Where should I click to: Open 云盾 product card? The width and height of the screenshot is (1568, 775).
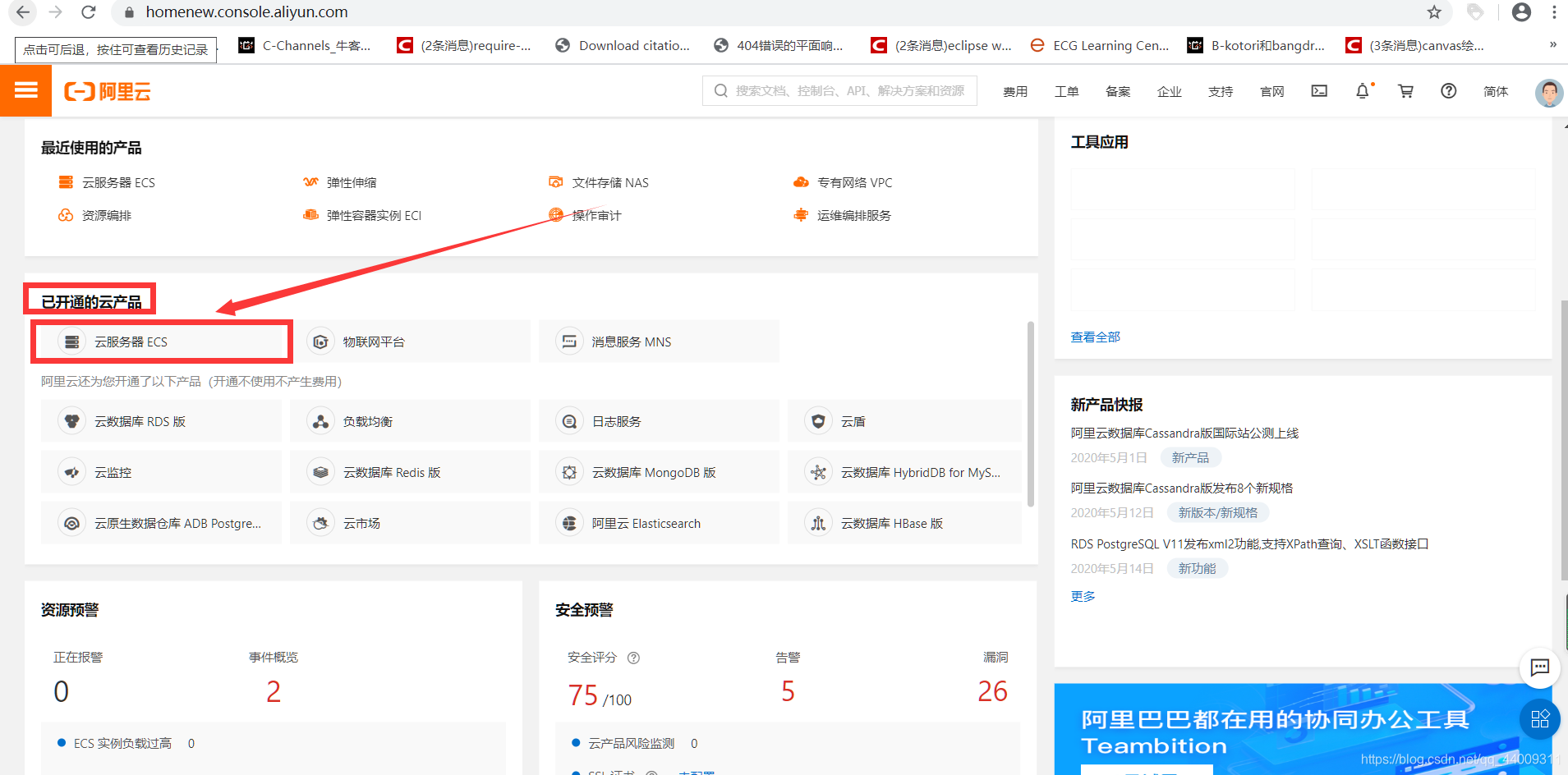pos(904,421)
